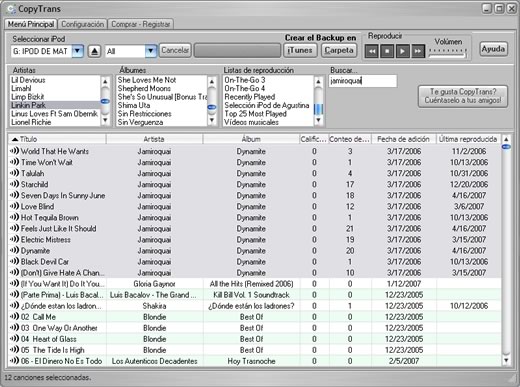Select song 06 - El Dinero No Es Todo
Screen dimensions: 520x387
tap(254, 361)
